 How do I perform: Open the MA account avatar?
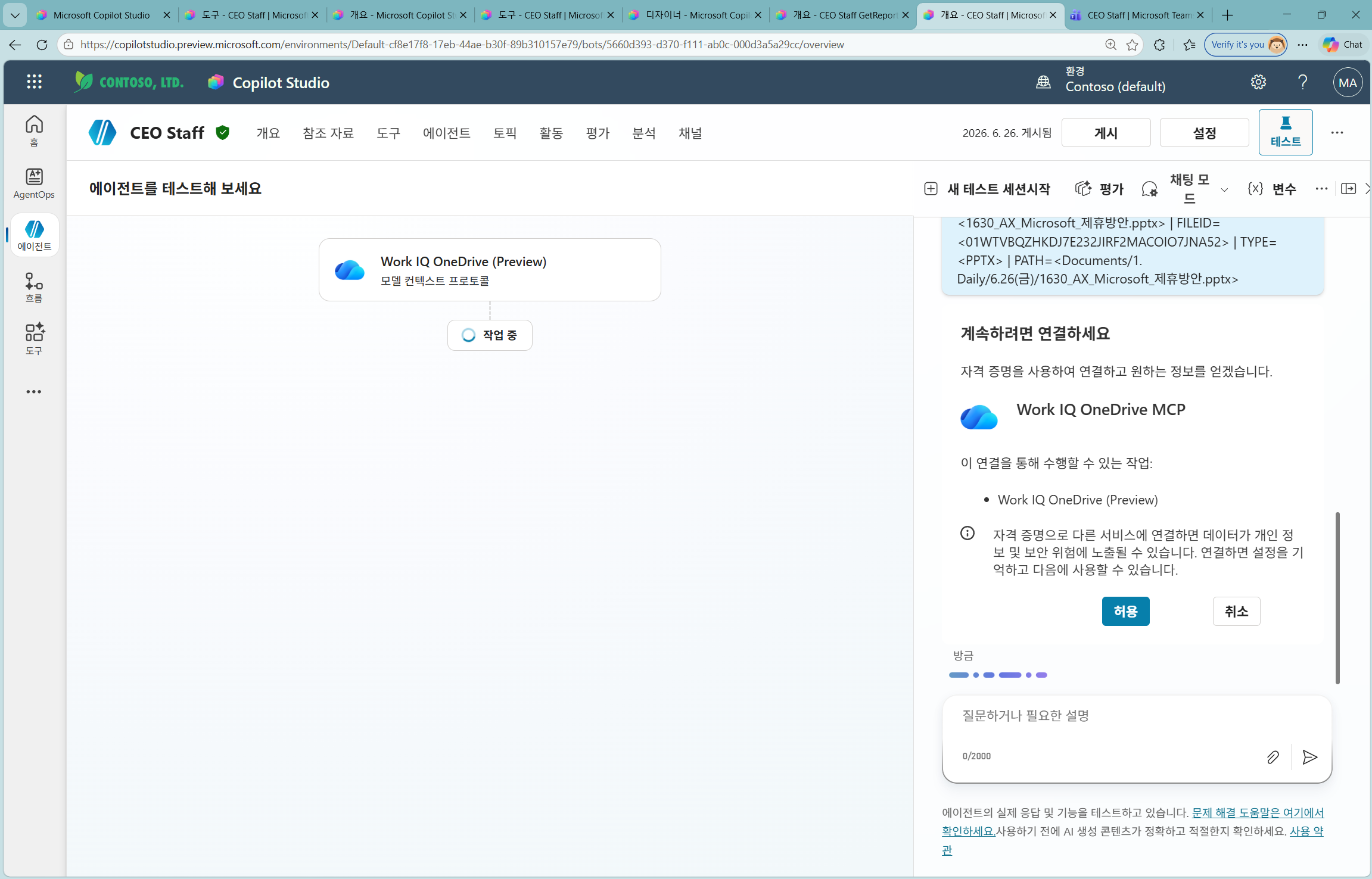tap(1348, 83)
